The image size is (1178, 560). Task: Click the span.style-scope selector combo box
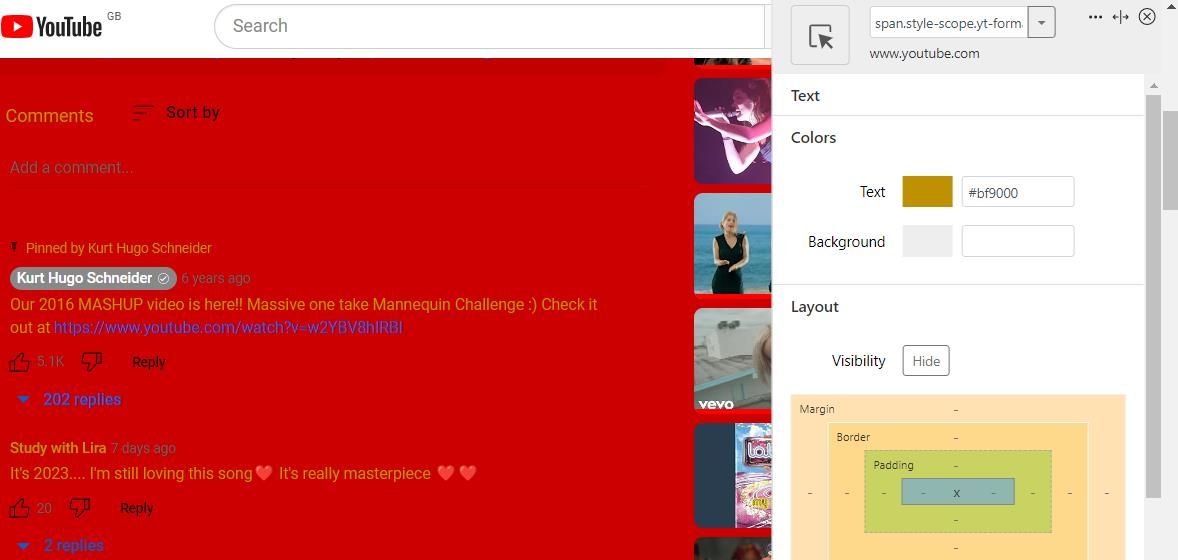pyautogui.click(x=949, y=23)
